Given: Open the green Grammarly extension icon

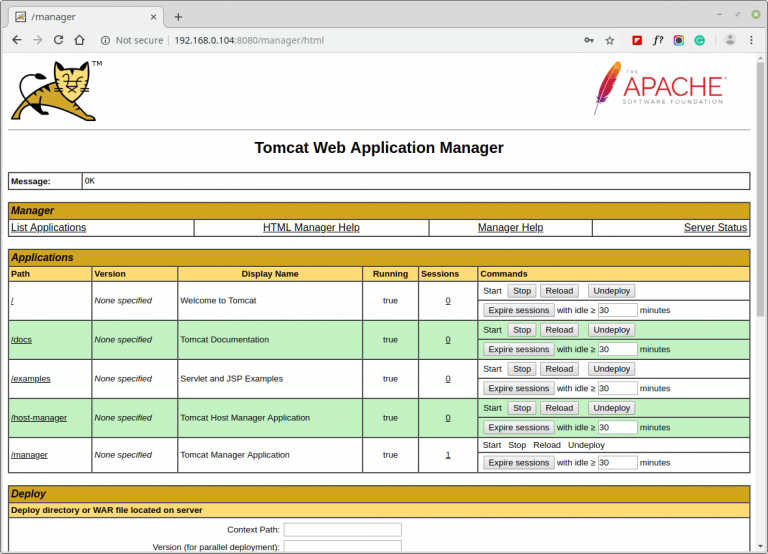Looking at the screenshot, I should [x=700, y=40].
